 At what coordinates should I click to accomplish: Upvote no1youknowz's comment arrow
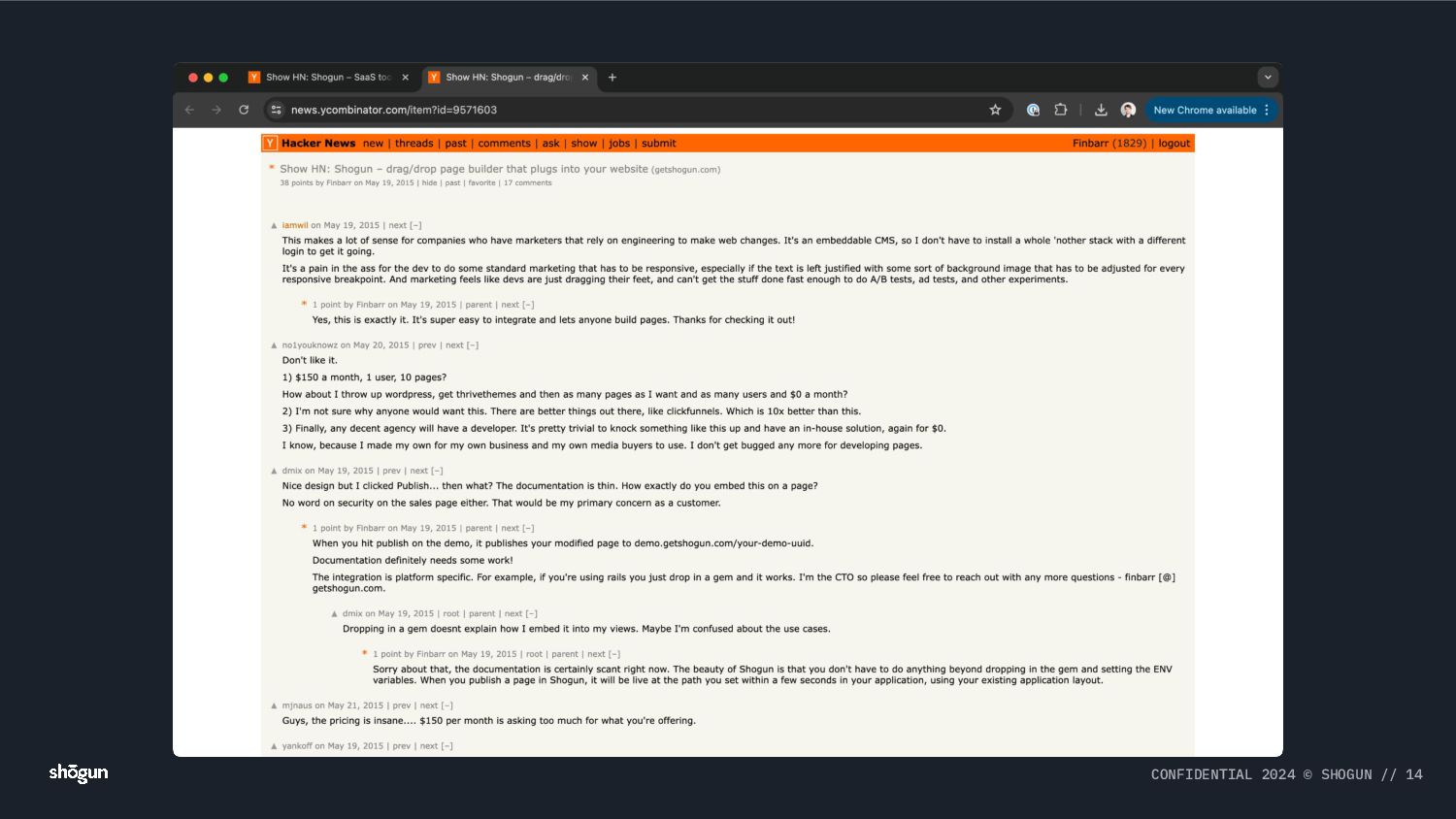coord(274,345)
